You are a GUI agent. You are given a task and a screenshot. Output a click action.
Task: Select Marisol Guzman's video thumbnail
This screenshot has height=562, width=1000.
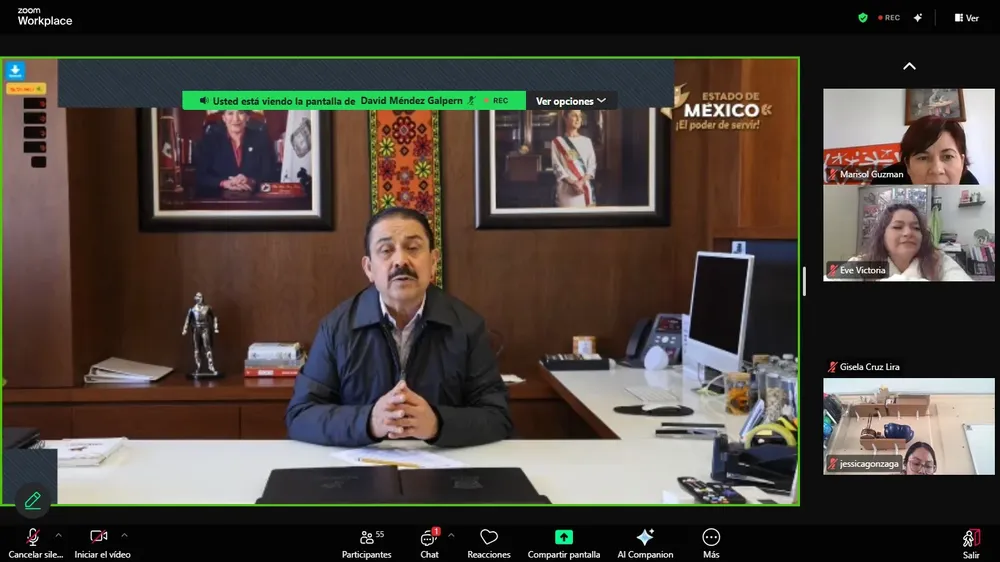[909, 136]
